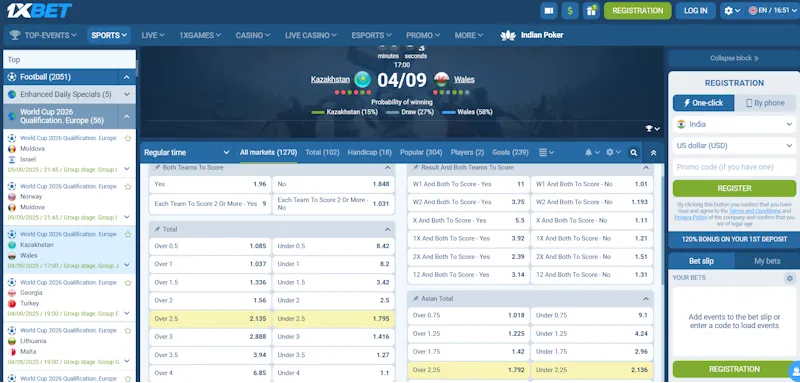Collapse World Cup 2026 Qualification. Europe (56)

point(127,116)
